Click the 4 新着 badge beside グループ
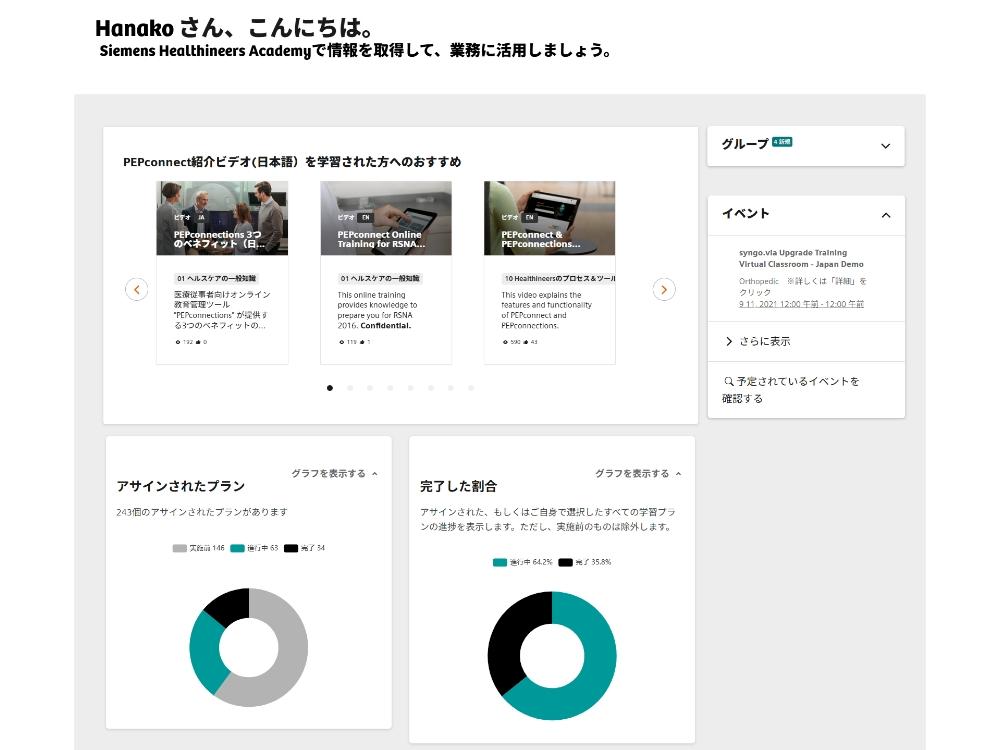The height and width of the screenshot is (750, 1000). [782, 143]
